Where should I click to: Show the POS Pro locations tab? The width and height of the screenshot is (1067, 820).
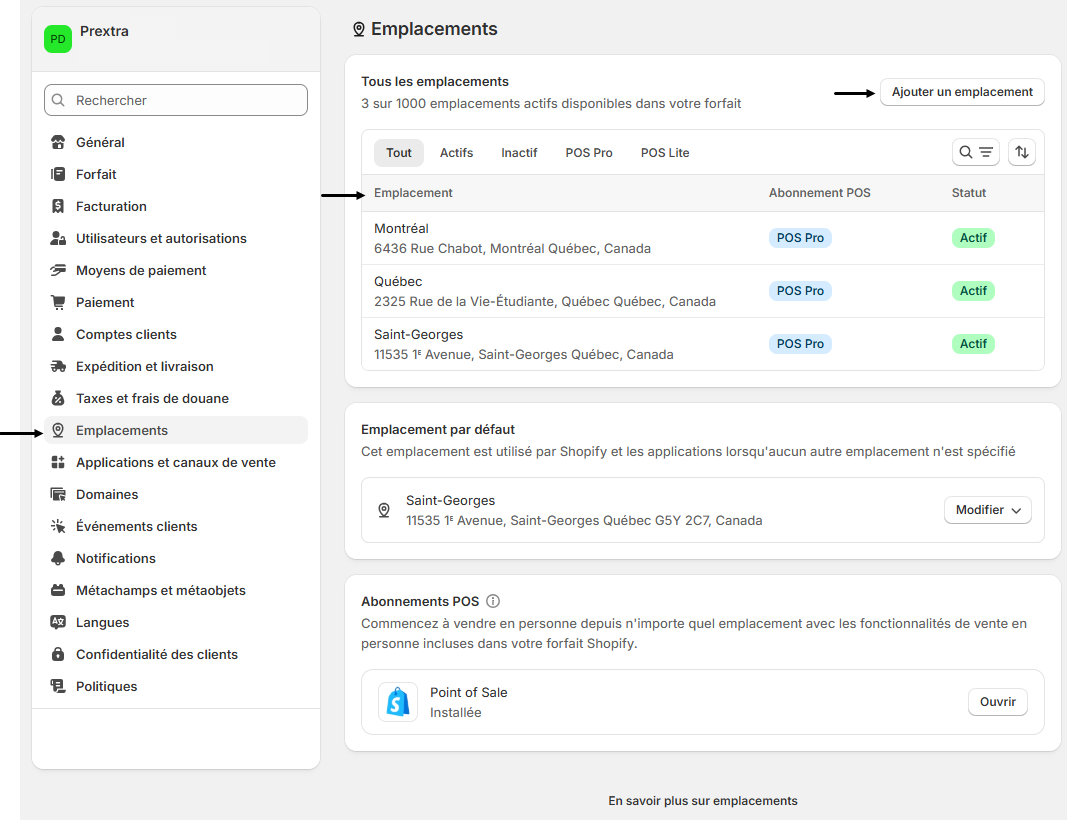589,153
